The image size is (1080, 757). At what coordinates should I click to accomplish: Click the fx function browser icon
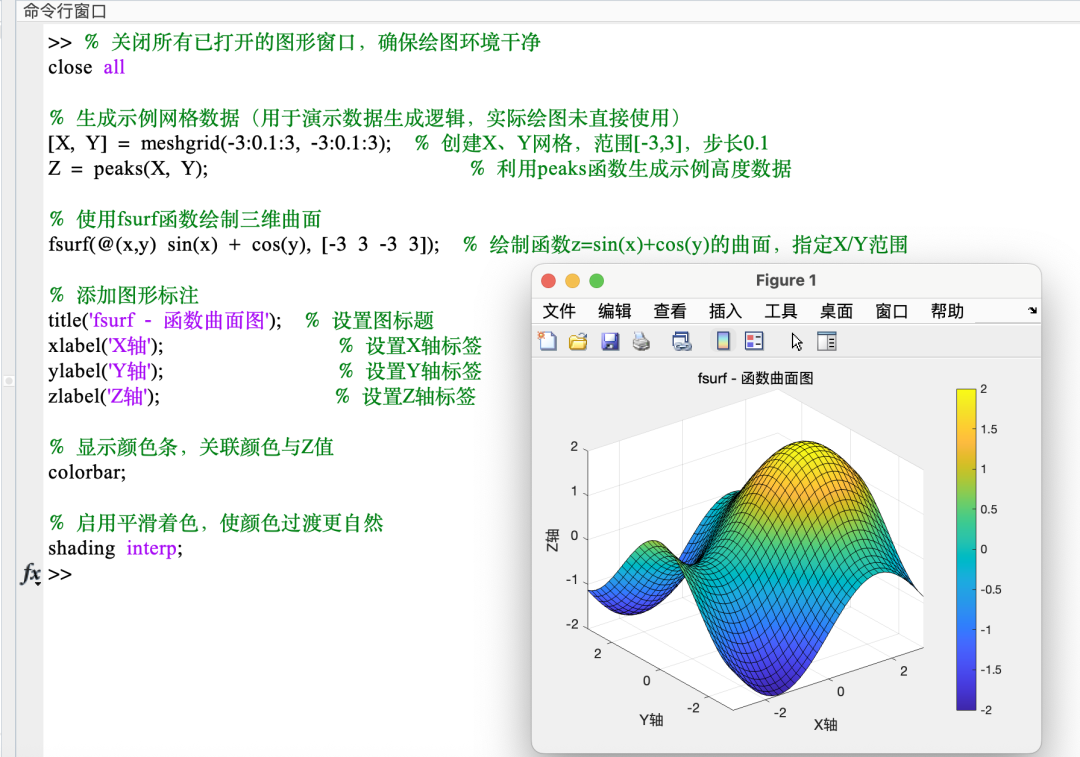pyautogui.click(x=31, y=573)
